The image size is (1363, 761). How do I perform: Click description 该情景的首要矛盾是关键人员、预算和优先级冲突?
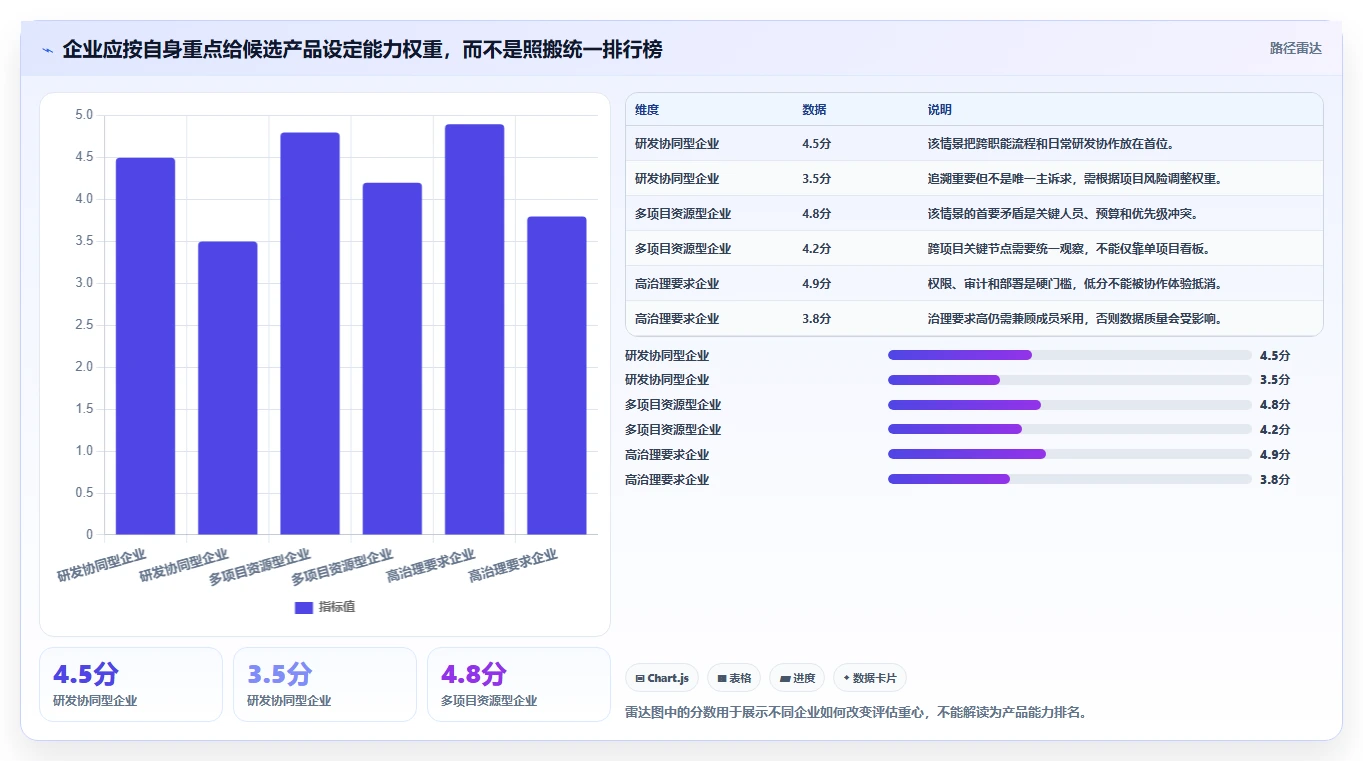pos(1063,214)
